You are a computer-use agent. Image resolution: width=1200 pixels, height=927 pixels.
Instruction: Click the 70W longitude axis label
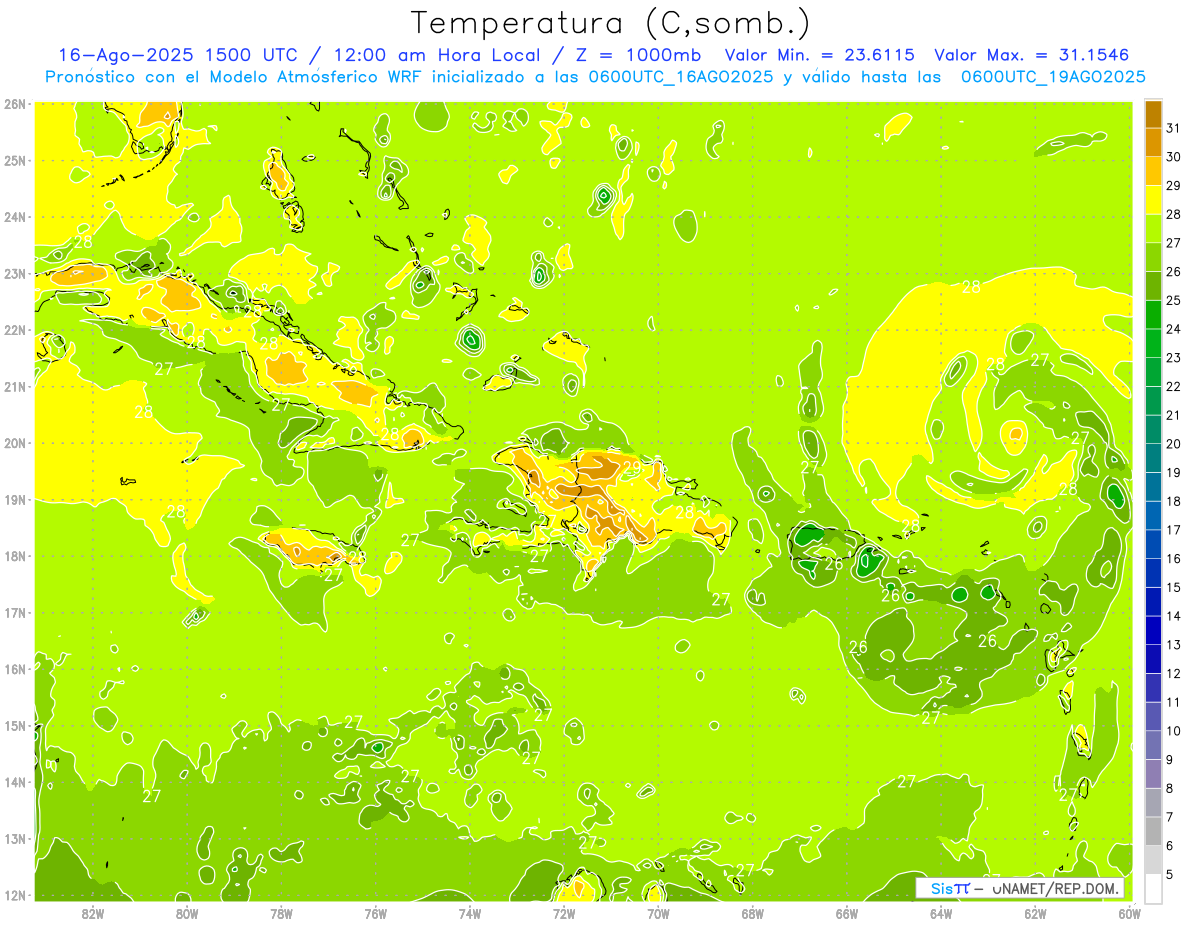click(x=658, y=913)
